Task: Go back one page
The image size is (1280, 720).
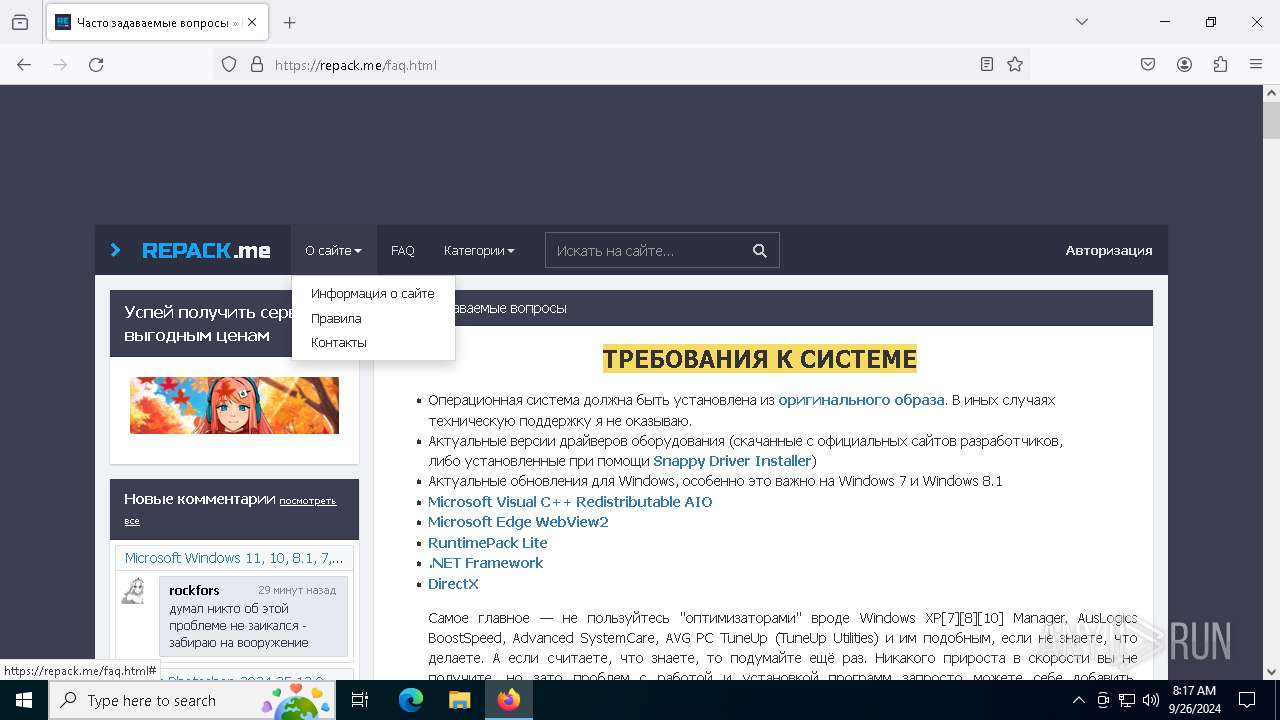Action: point(24,65)
